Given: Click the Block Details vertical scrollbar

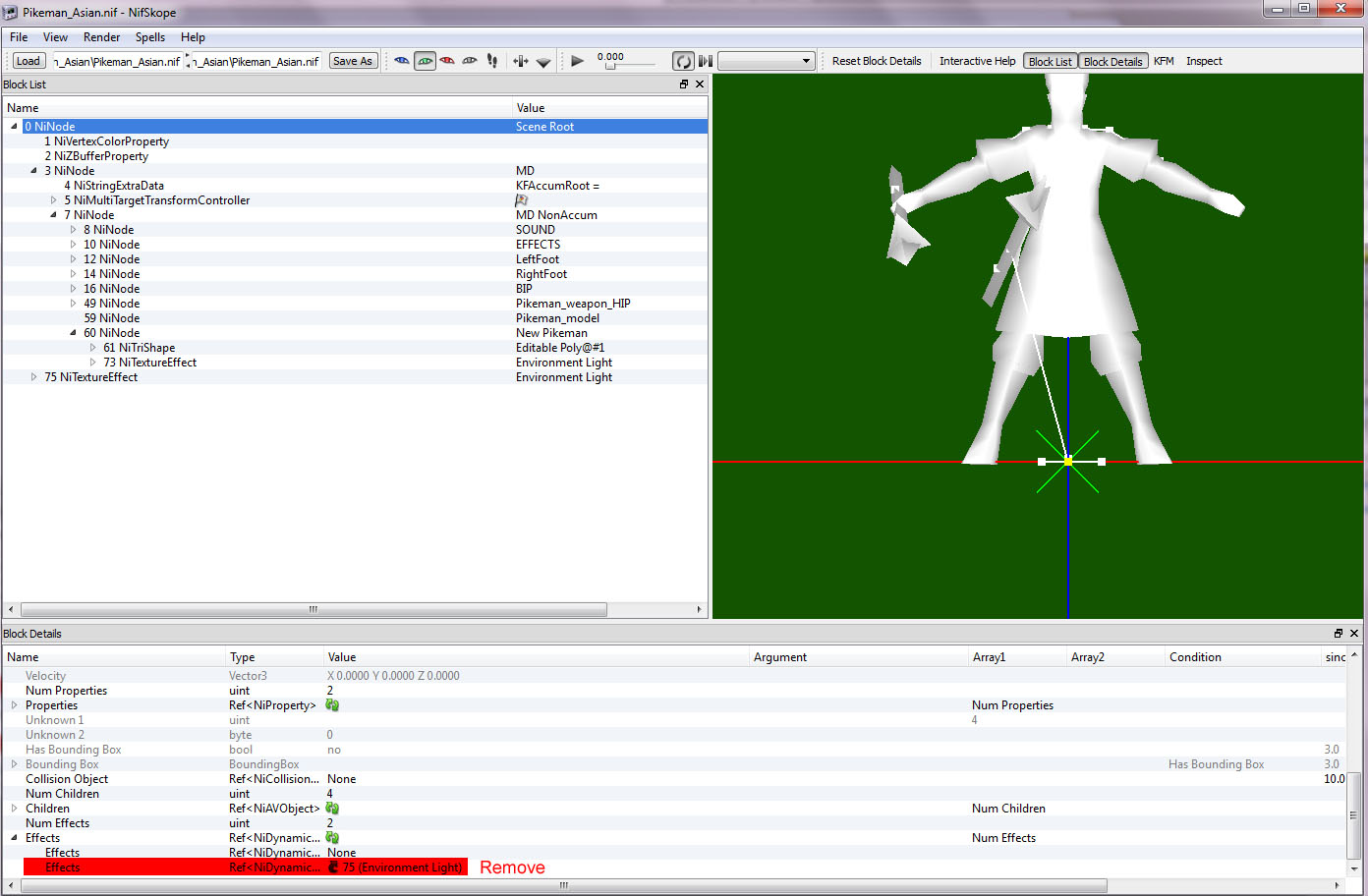Looking at the screenshot, I should click(x=1354, y=816).
